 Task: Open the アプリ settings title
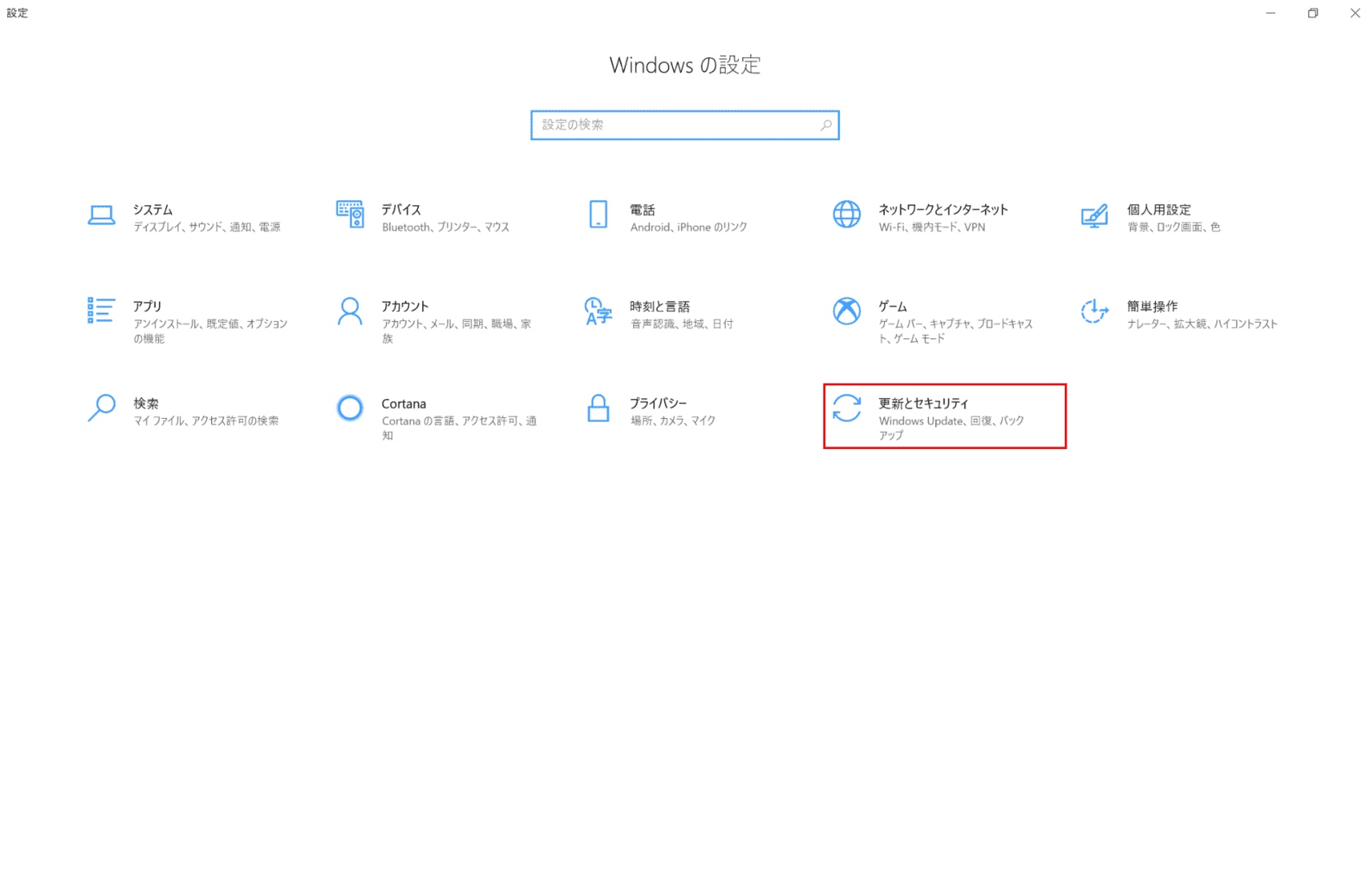click(x=147, y=306)
